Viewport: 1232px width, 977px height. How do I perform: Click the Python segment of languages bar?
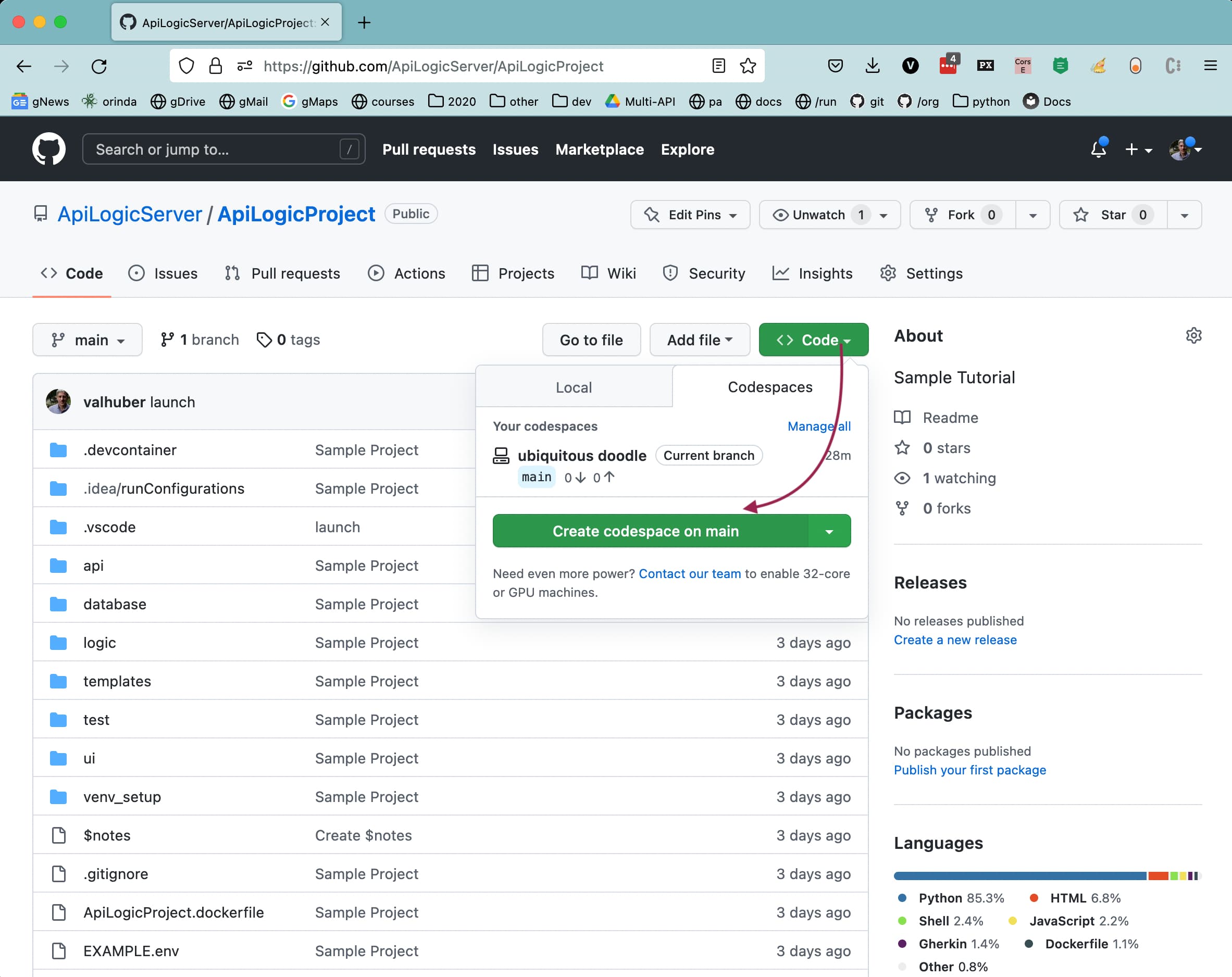(x=1019, y=876)
